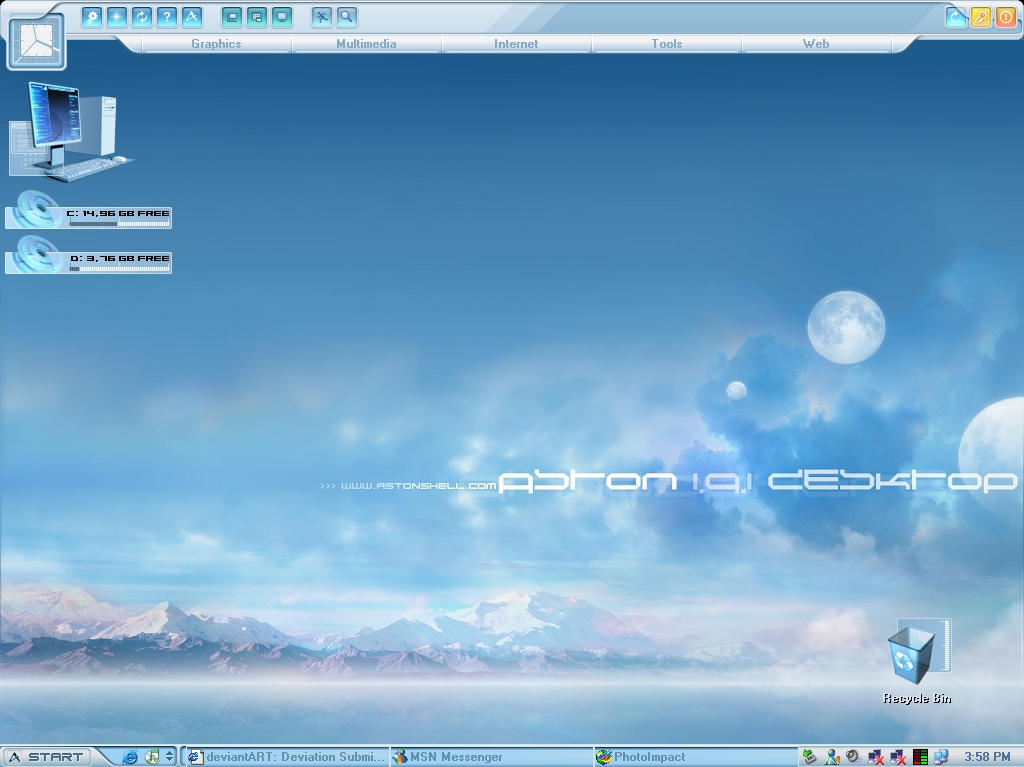Open the Recycle Bin desktop icon
This screenshot has height=767, width=1024.
914,655
